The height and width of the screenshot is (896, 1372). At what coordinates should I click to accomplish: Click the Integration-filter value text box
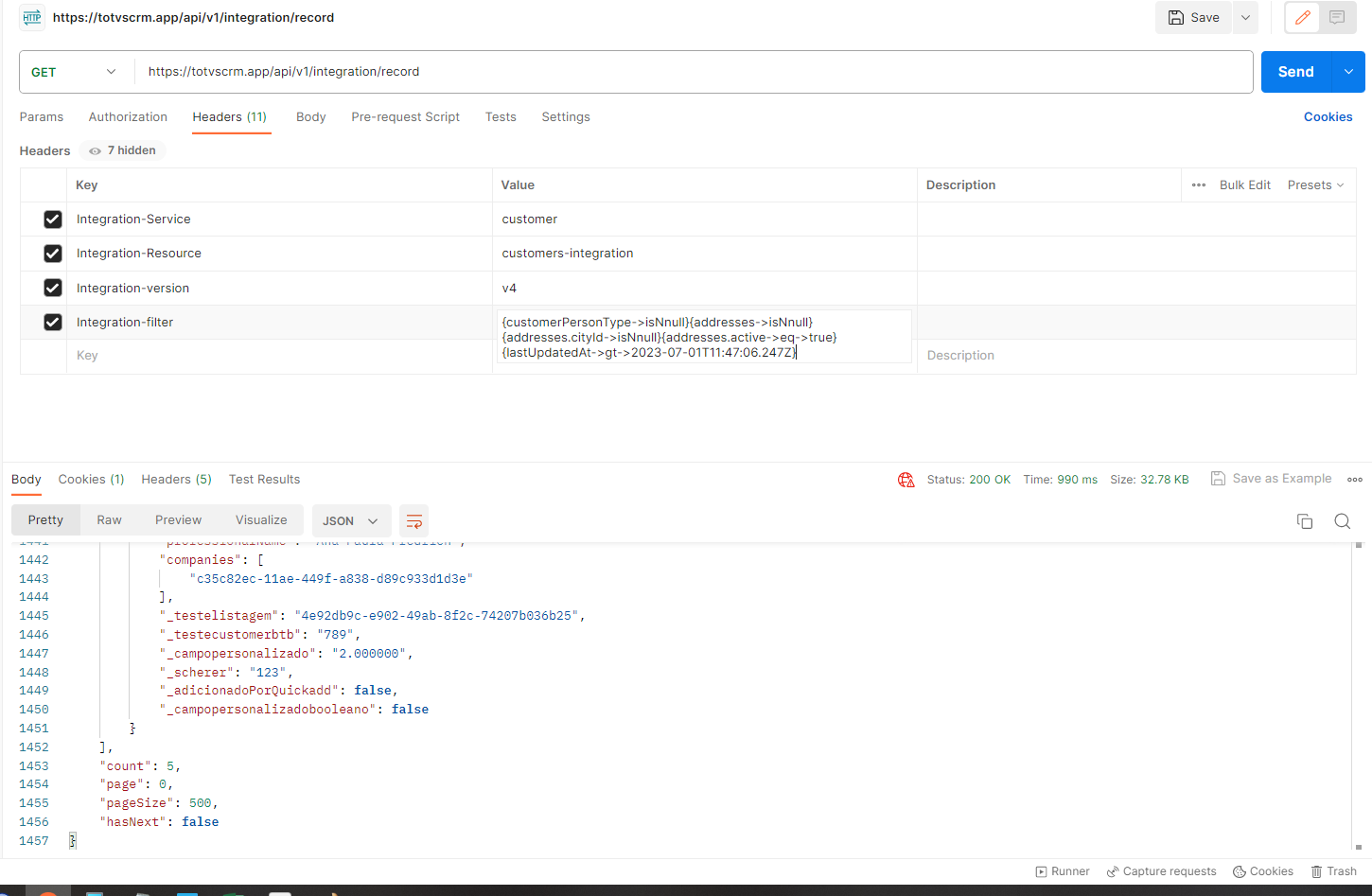[x=704, y=337]
